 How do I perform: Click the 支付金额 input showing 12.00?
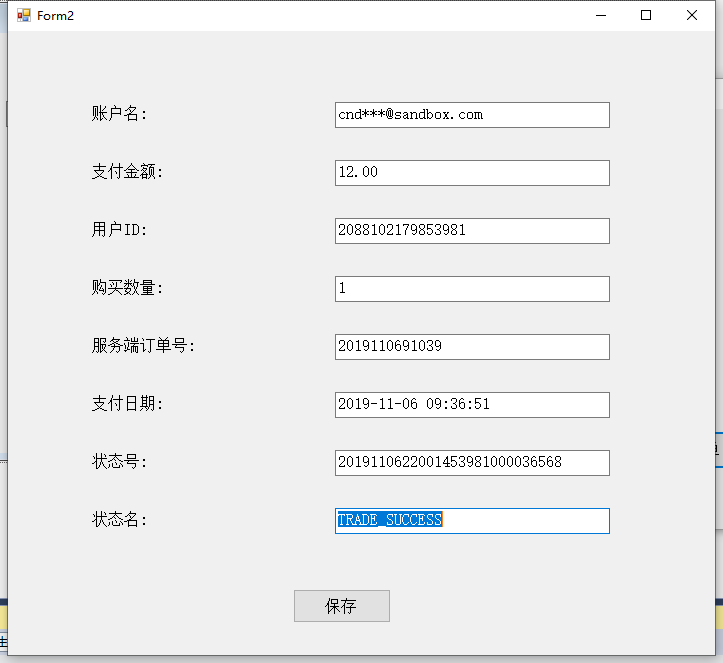point(472,173)
